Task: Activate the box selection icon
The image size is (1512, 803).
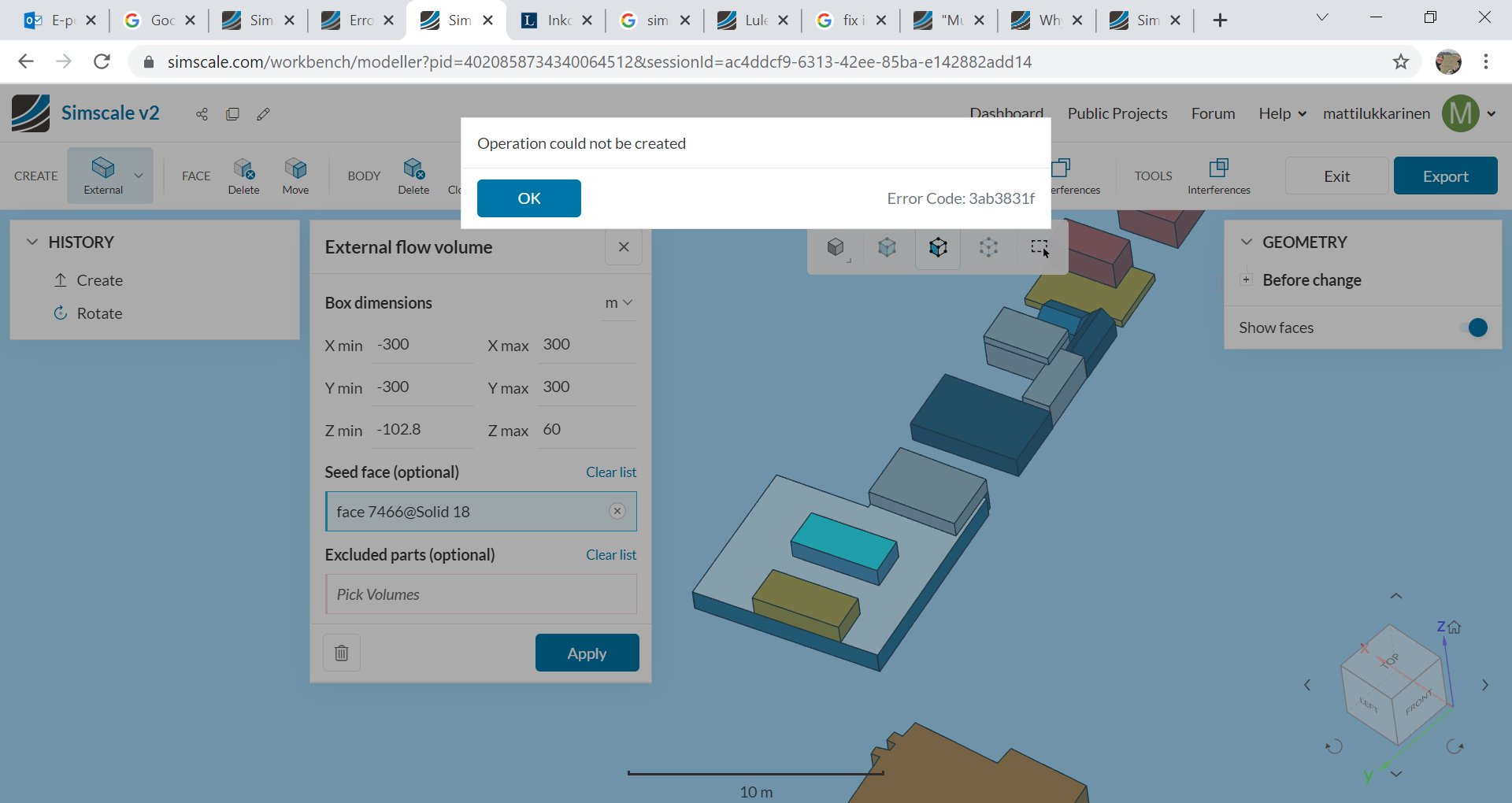Action: tap(1039, 248)
